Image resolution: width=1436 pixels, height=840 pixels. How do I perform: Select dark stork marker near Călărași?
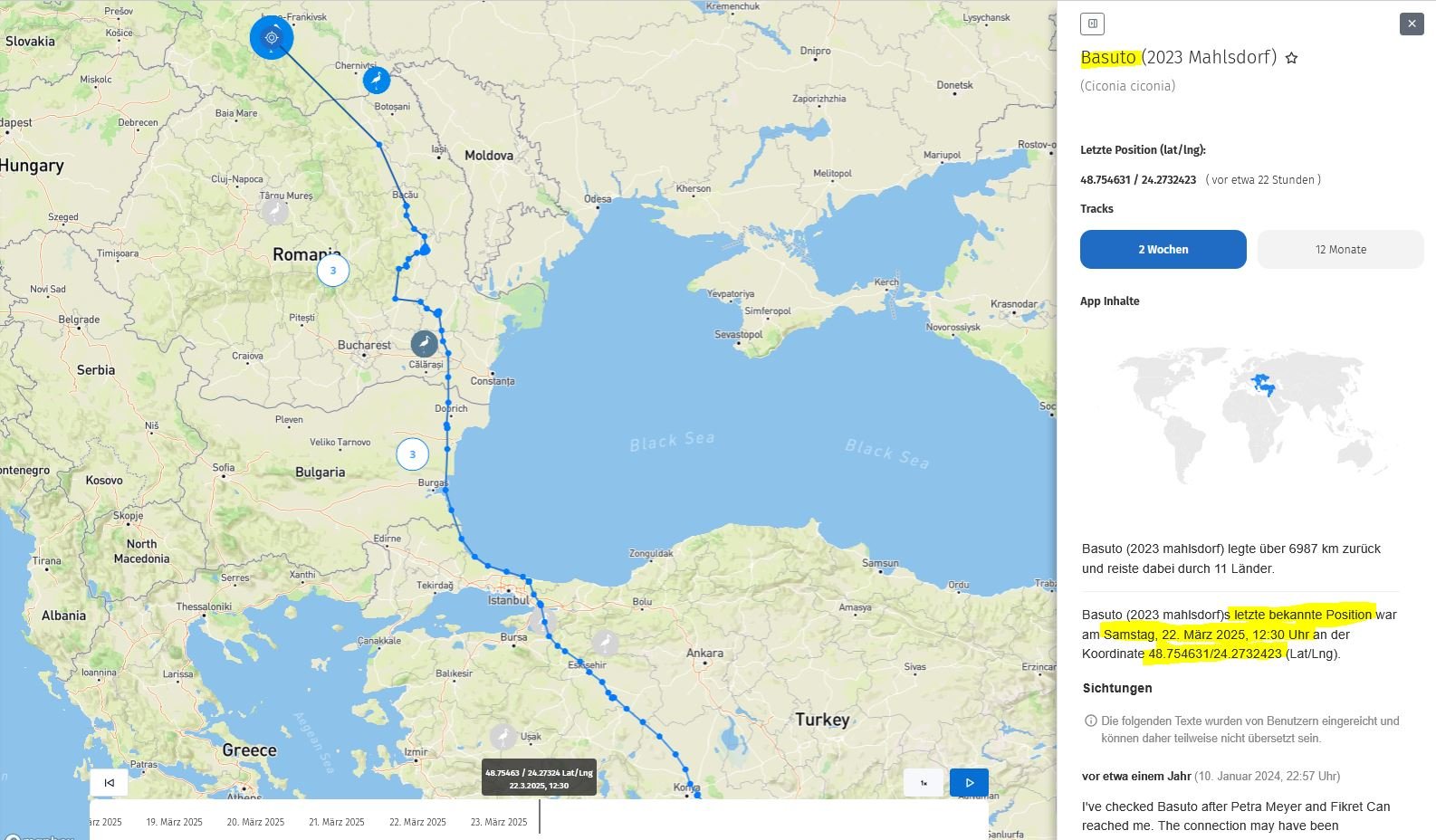424,344
